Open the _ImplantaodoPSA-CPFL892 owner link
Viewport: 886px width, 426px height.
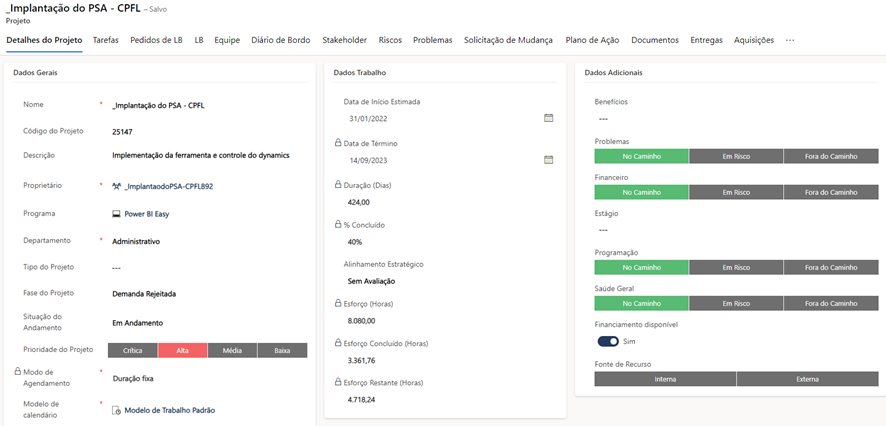click(169, 186)
